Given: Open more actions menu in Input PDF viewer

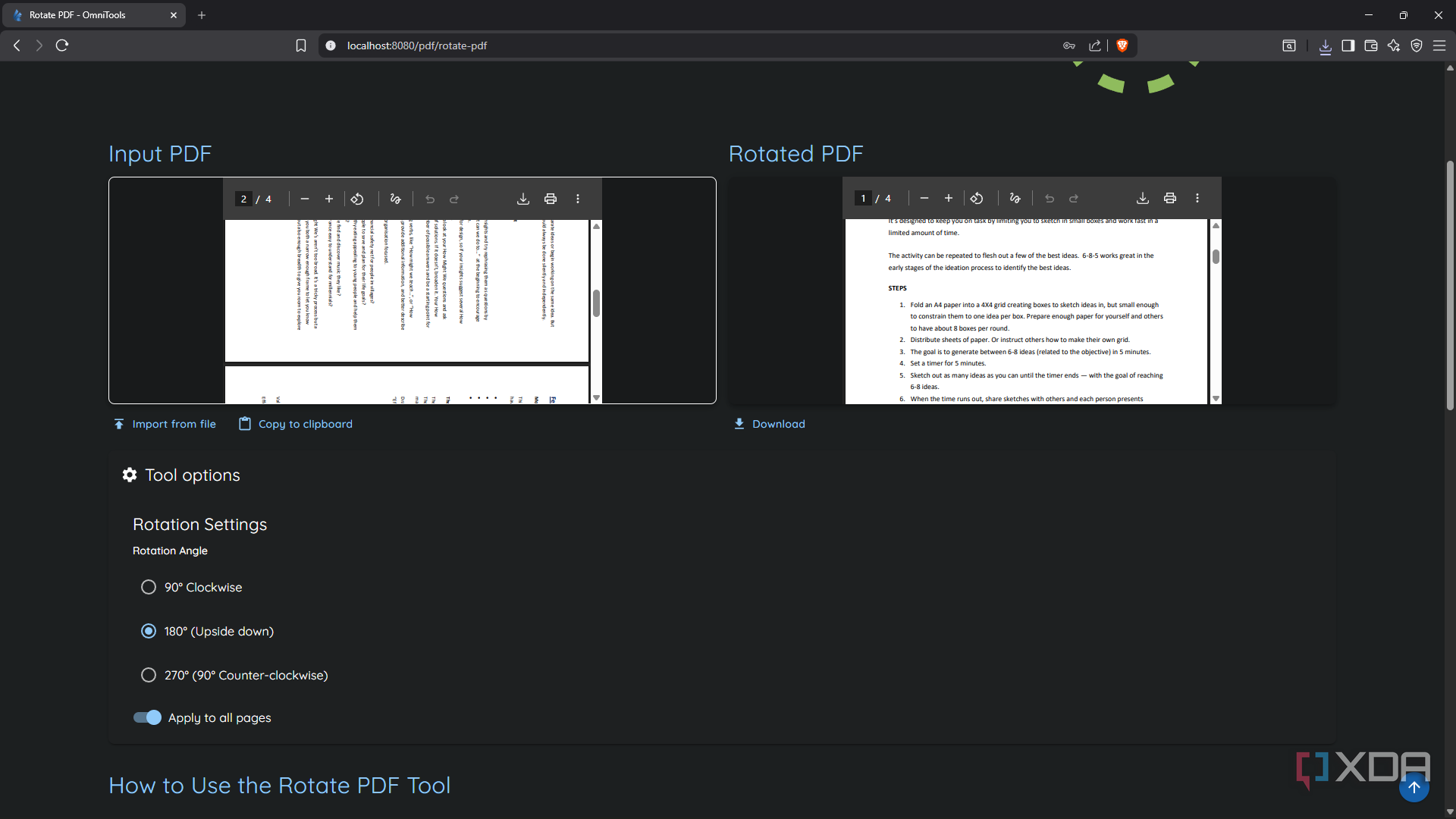Looking at the screenshot, I should pyautogui.click(x=578, y=199).
